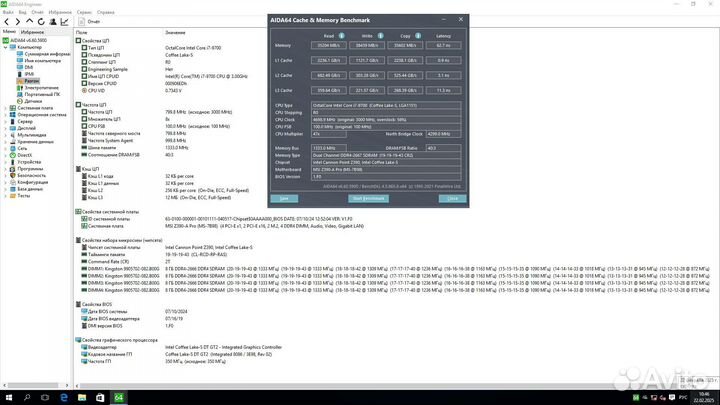Open the notification center tray icon
This screenshot has height=405, width=720.
point(672,398)
